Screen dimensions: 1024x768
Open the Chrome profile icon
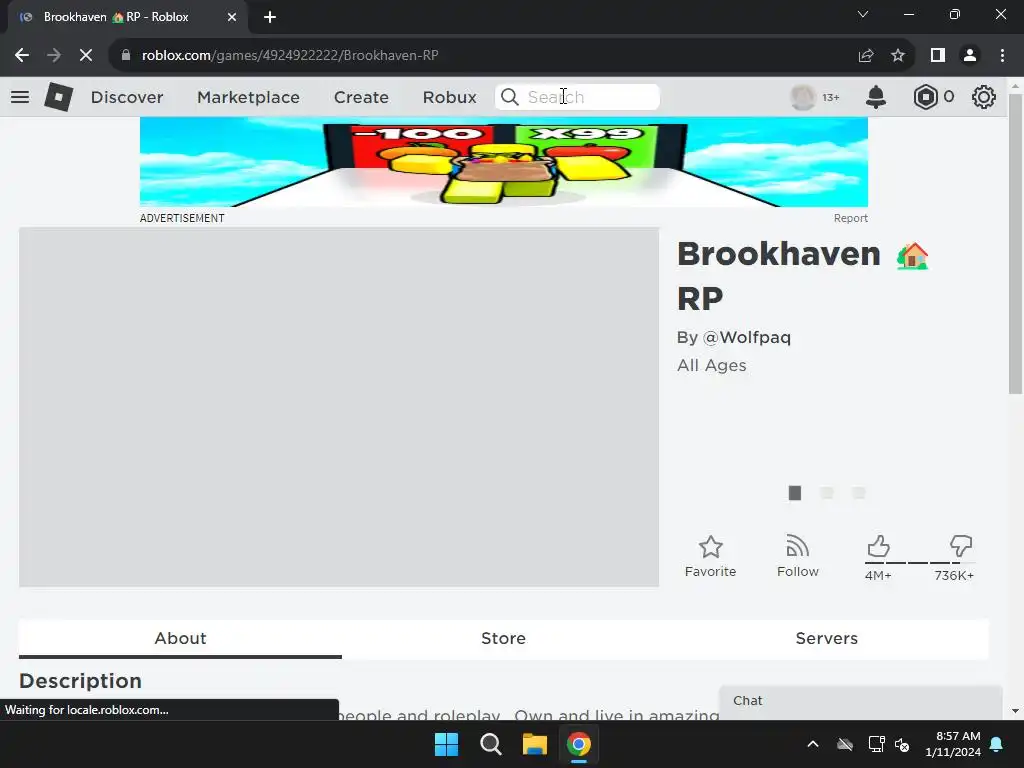970,56
